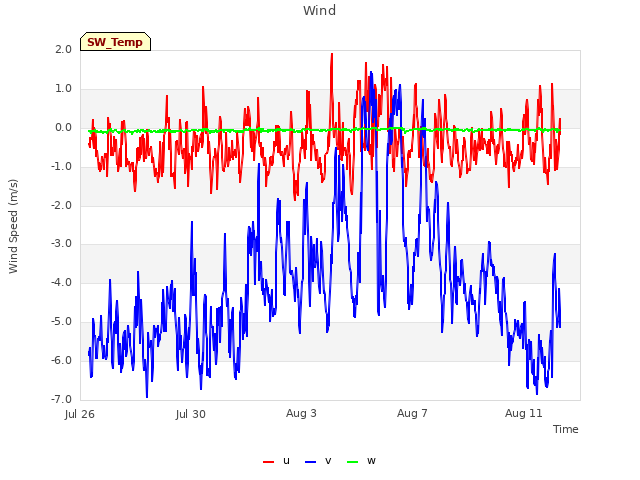Click the SW_Temp annotation label

[x=116, y=42]
